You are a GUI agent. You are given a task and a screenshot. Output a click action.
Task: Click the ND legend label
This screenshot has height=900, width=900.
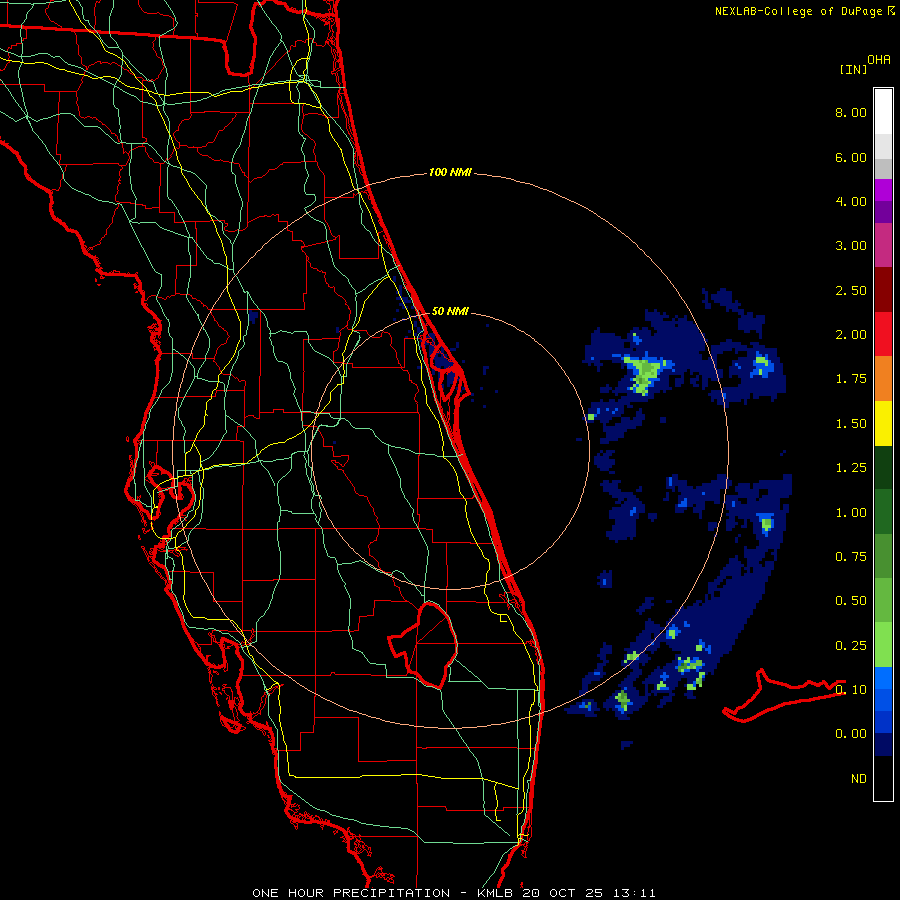859,779
